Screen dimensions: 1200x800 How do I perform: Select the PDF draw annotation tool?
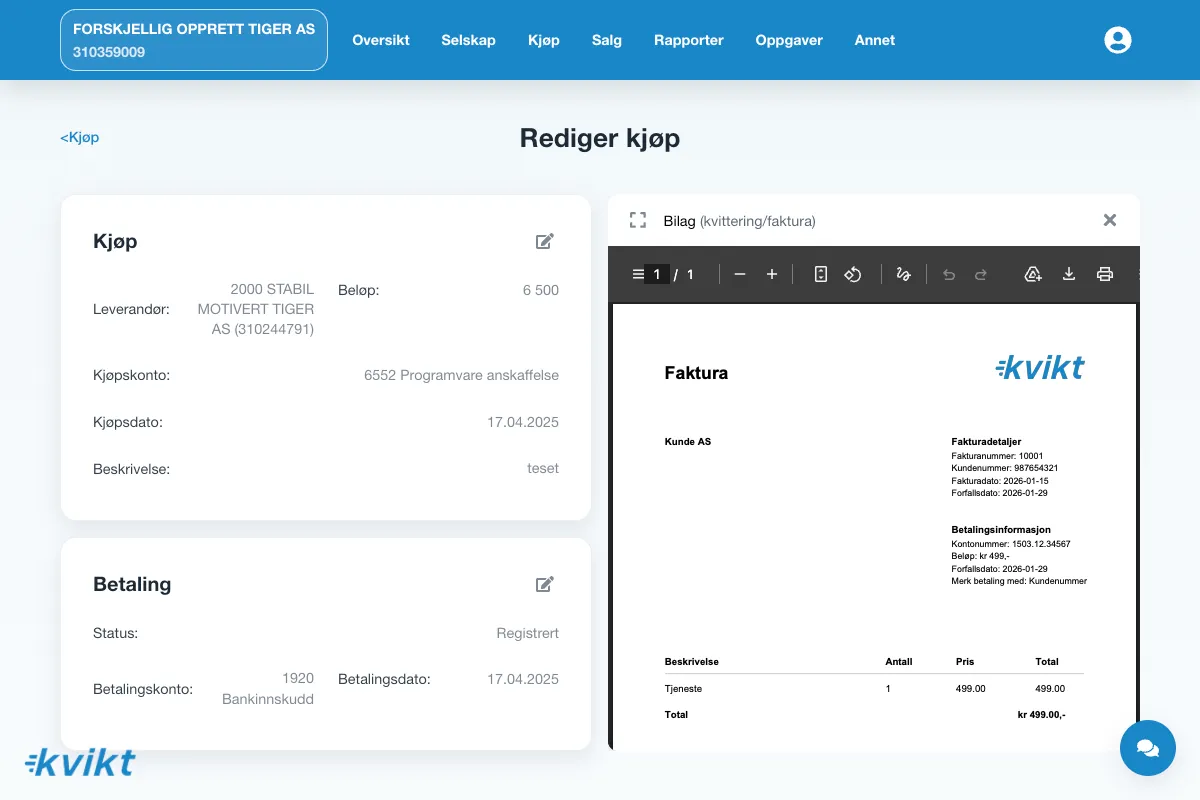pyautogui.click(x=904, y=274)
